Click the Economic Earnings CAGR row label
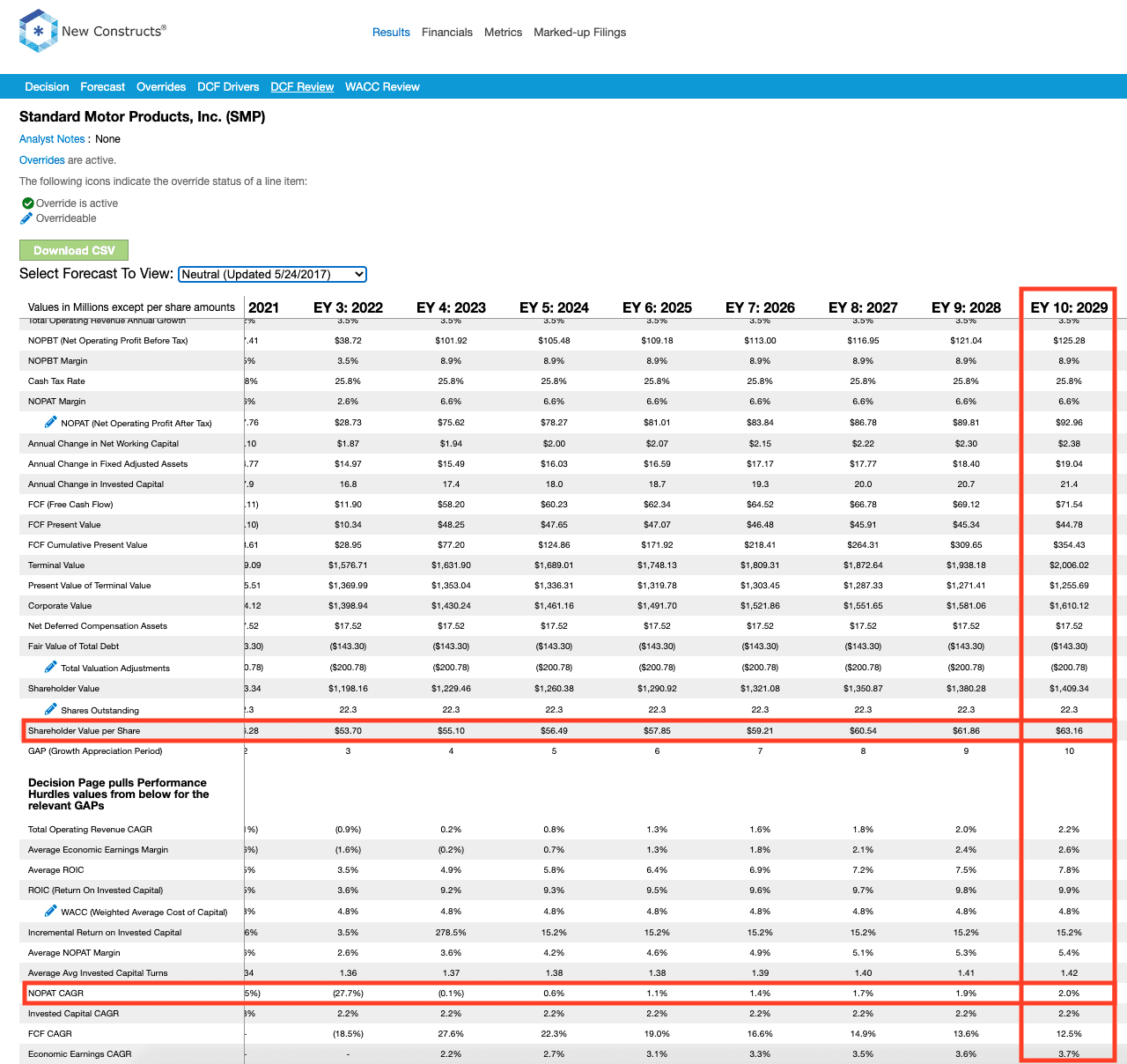This screenshot has width=1127, height=1064. [79, 1054]
